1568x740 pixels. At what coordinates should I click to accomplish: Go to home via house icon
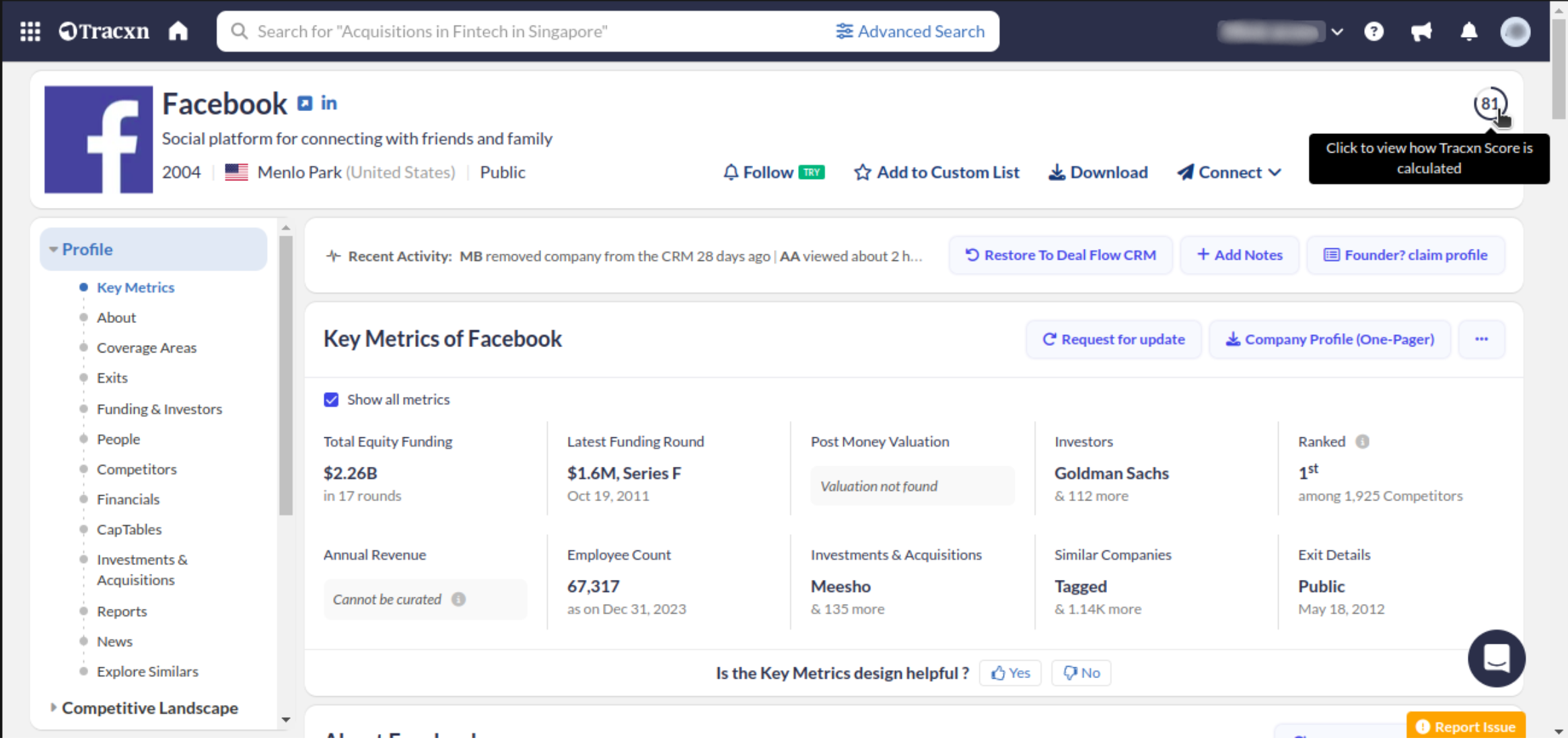178,32
